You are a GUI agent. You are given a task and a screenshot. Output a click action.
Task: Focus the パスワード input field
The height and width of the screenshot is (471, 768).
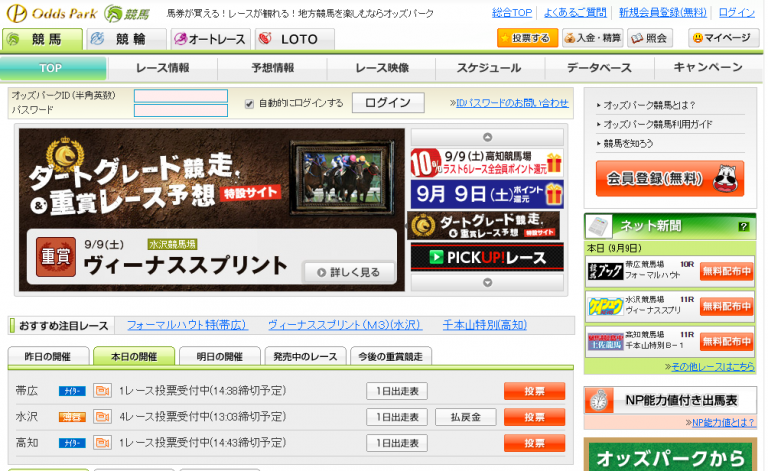pyautogui.click(x=181, y=110)
